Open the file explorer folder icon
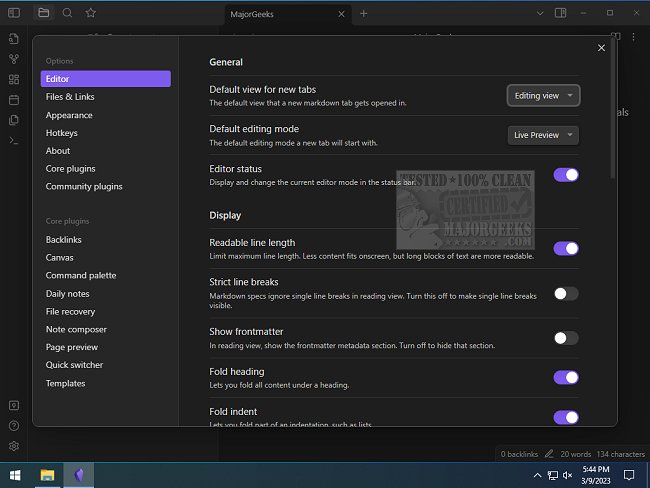This screenshot has width=650, height=488. tap(43, 13)
